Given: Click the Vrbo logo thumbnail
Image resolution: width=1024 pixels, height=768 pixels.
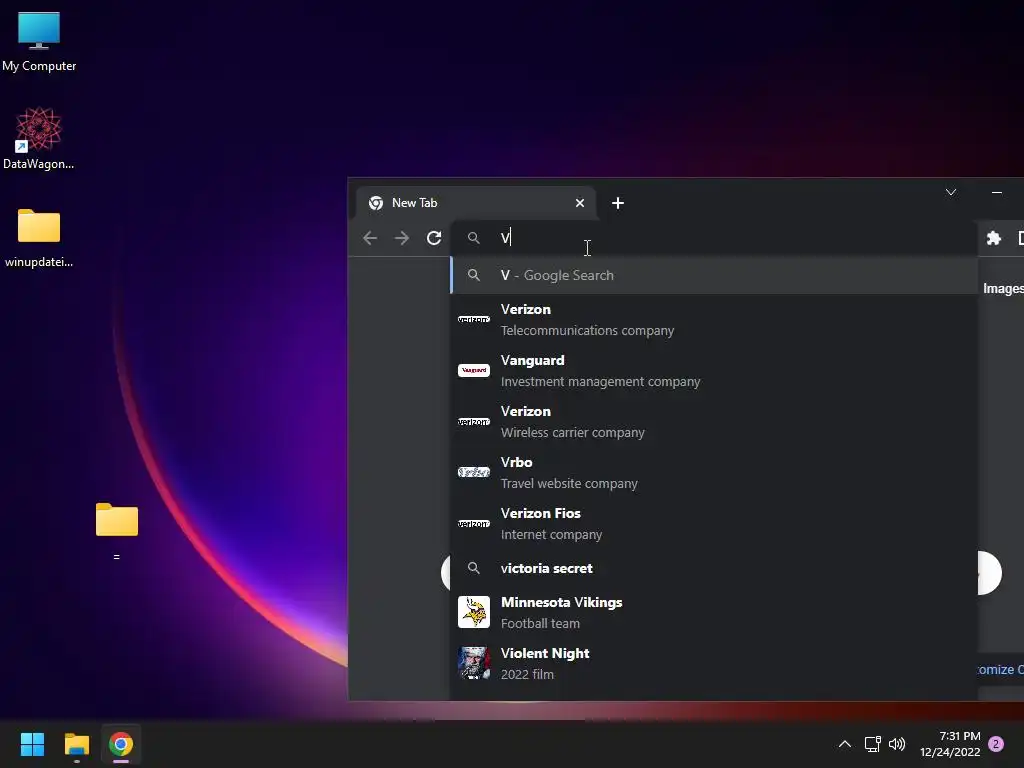Looking at the screenshot, I should coord(473,472).
